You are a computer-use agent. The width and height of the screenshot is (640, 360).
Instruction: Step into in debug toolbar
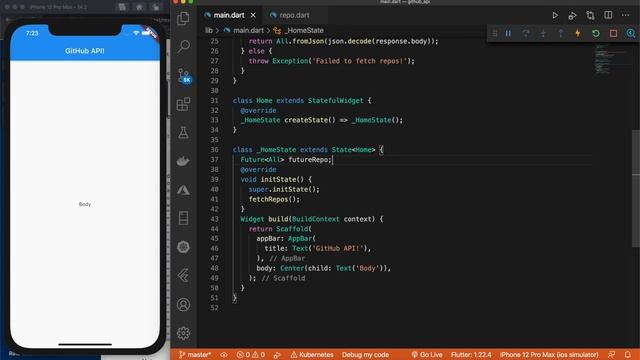pyautogui.click(x=543, y=33)
